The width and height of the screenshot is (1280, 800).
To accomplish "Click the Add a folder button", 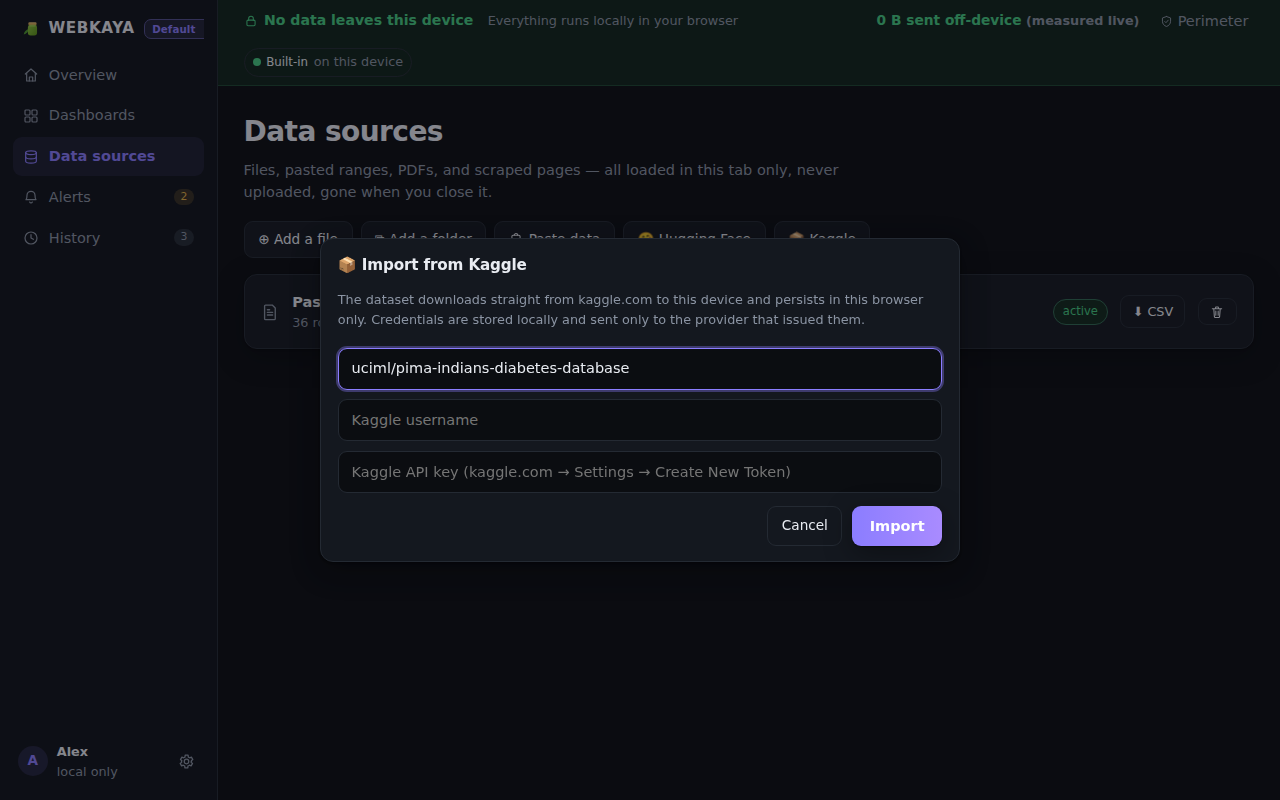I will pos(423,239).
